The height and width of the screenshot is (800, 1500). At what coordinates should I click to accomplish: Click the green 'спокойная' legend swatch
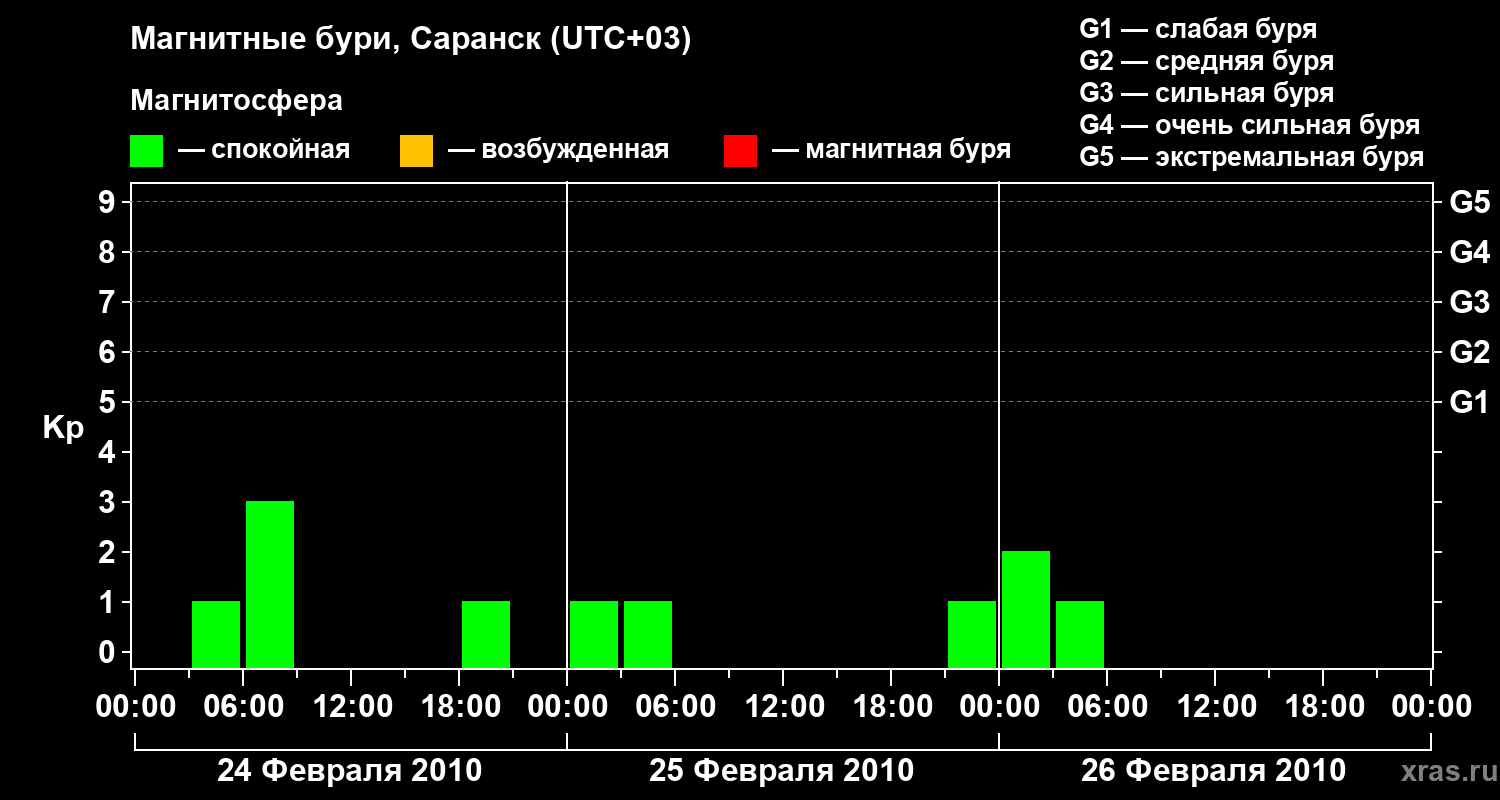point(147,151)
